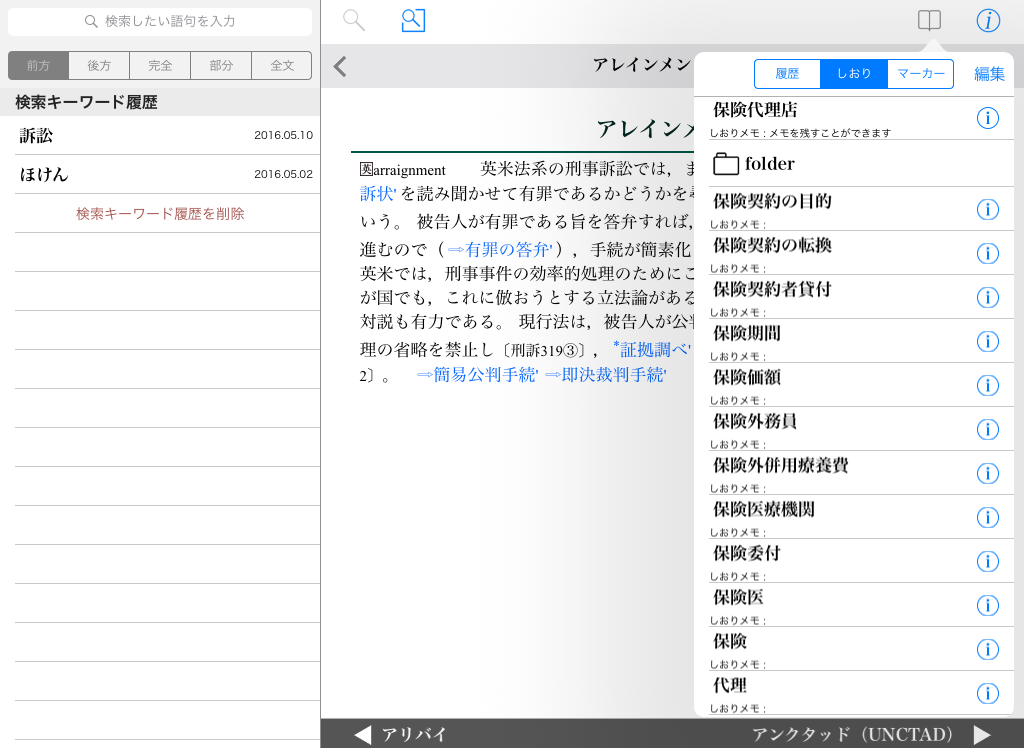
Task: Focus the search keyword input field
Action: pyautogui.click(x=160, y=21)
